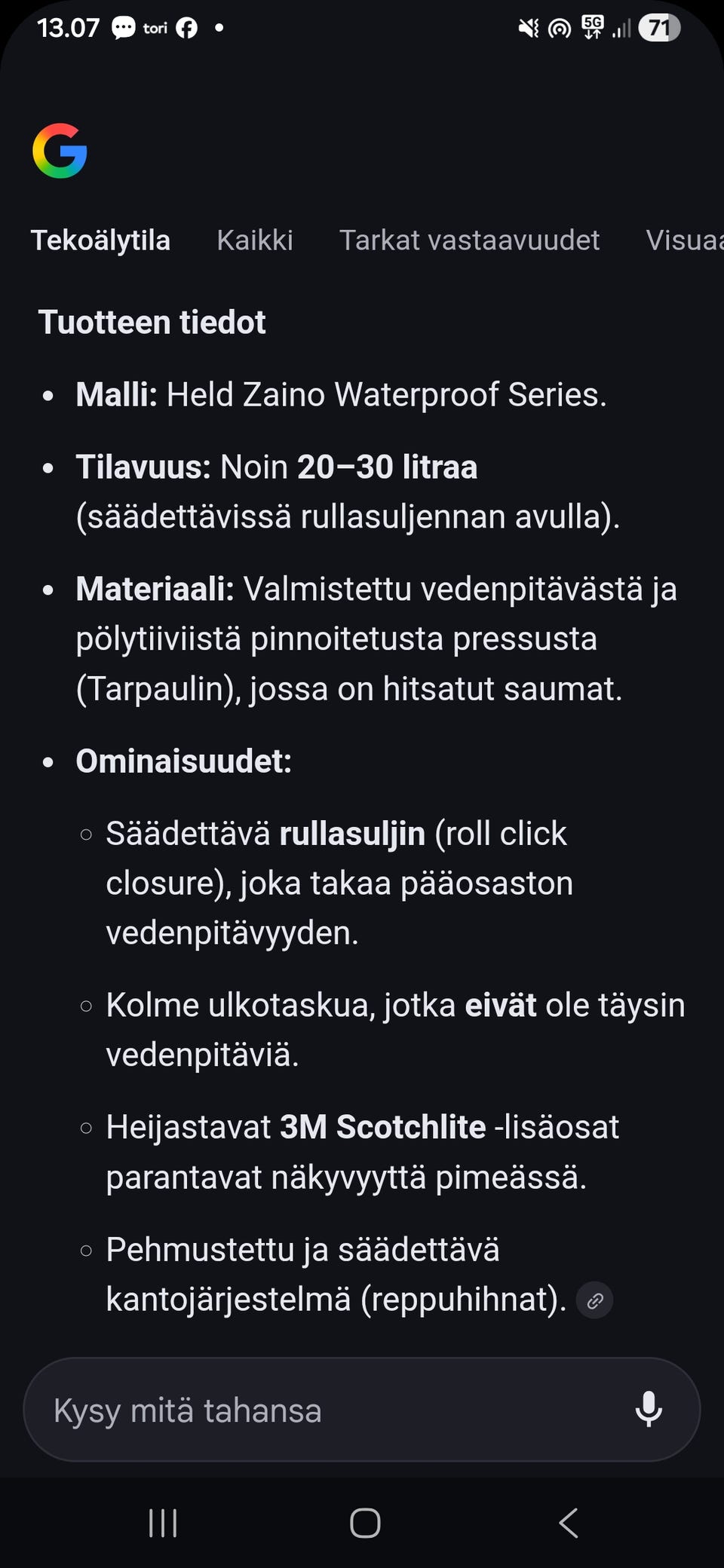Open the tori notification icon
Image resolution: width=724 pixels, height=1568 pixels.
click(x=155, y=27)
